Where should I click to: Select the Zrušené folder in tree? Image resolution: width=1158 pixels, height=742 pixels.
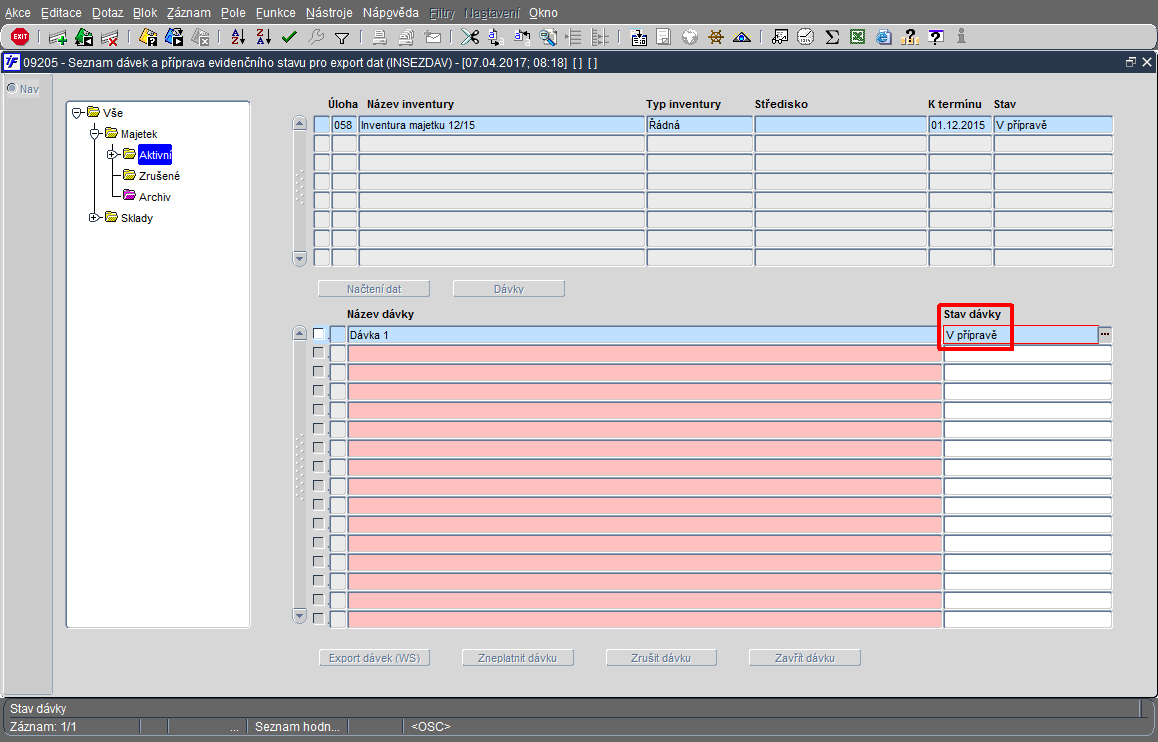coord(159,176)
